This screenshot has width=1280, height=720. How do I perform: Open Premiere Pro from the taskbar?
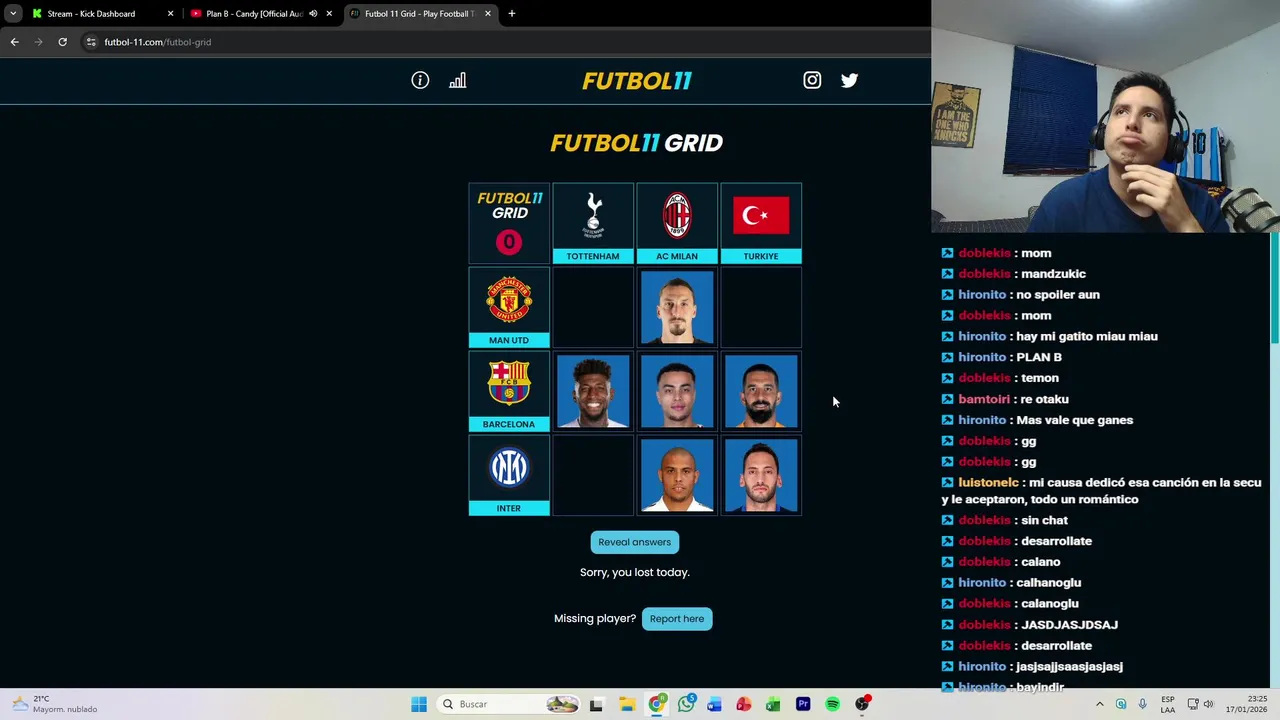click(x=803, y=704)
